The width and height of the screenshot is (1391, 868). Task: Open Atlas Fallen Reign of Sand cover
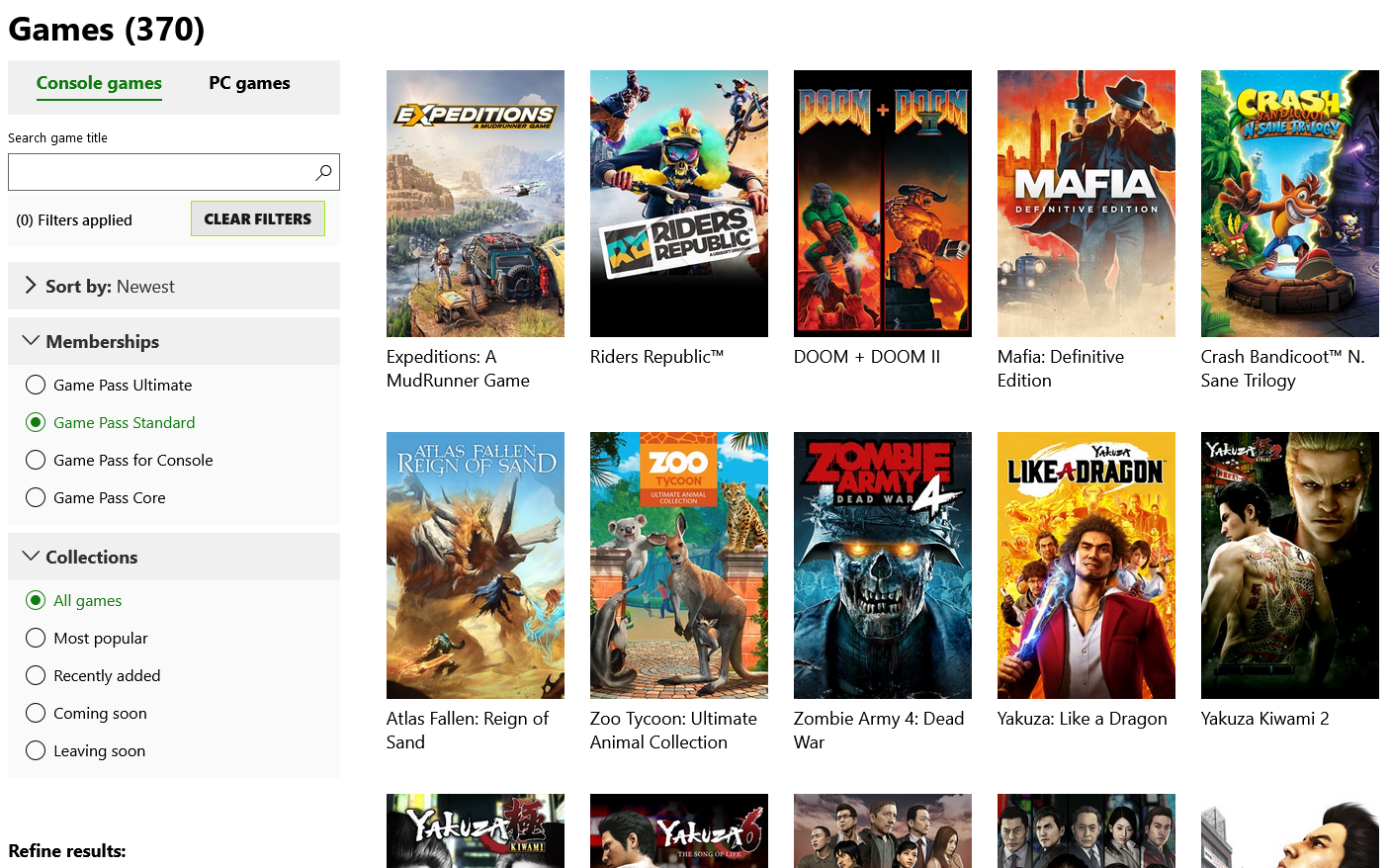tap(476, 565)
